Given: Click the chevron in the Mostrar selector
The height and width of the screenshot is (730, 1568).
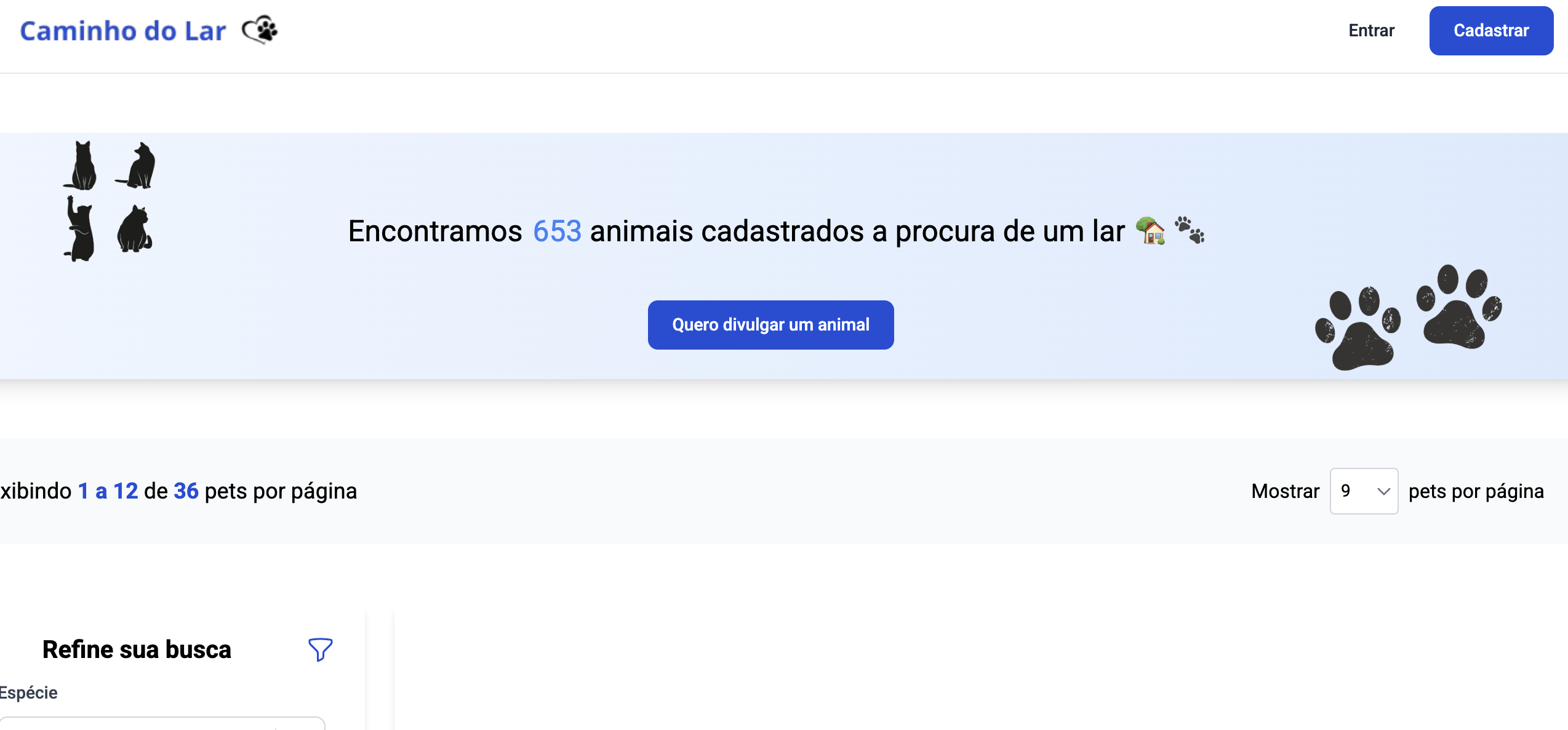Looking at the screenshot, I should (1383, 491).
